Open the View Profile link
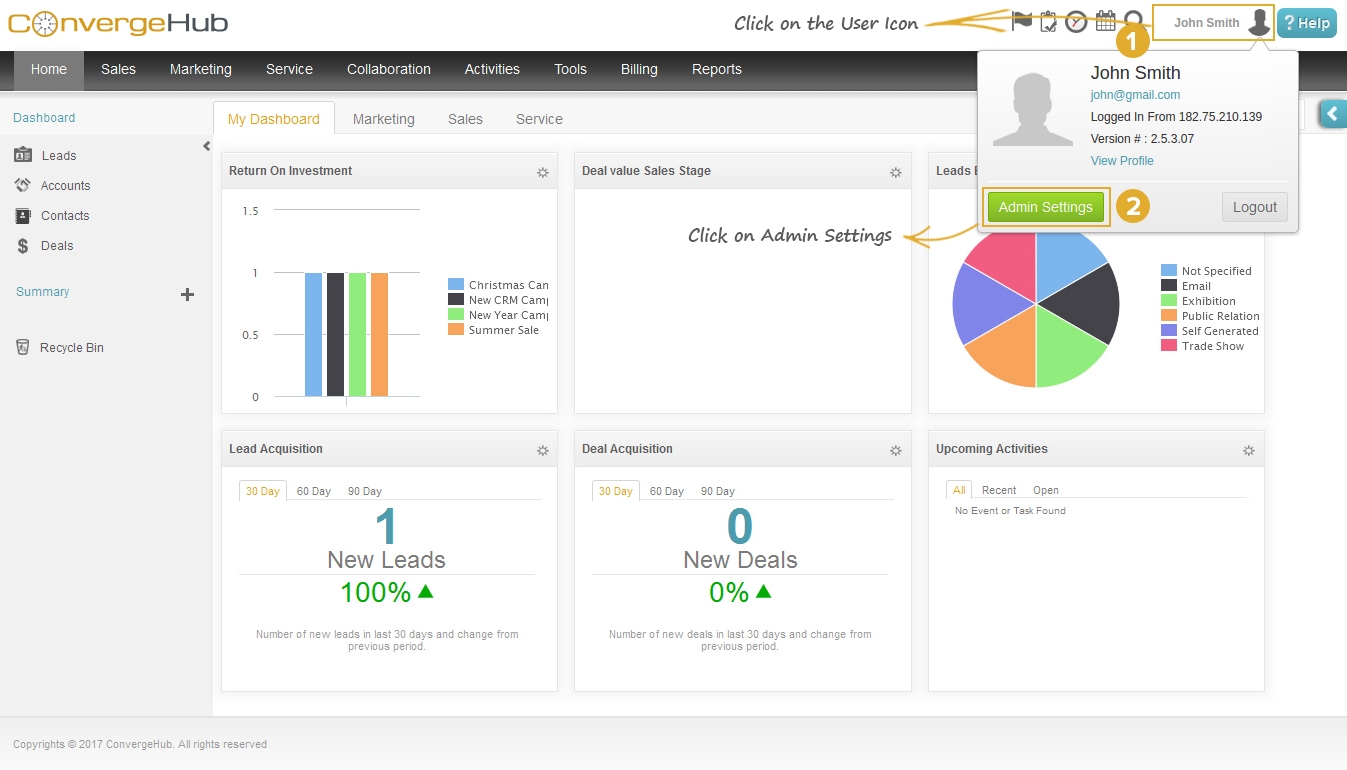 tap(1122, 161)
